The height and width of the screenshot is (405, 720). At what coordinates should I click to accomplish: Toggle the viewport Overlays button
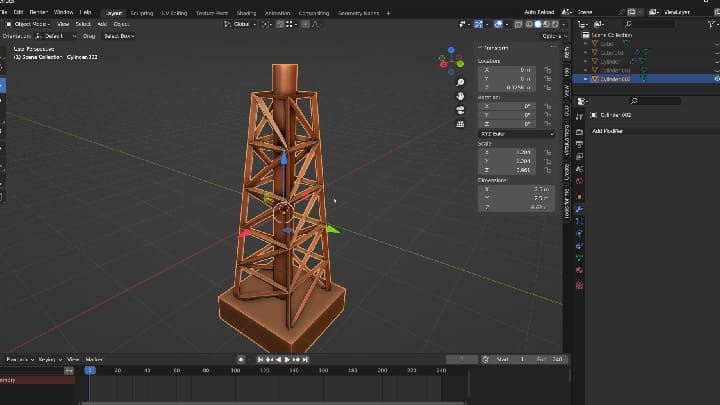coord(498,24)
